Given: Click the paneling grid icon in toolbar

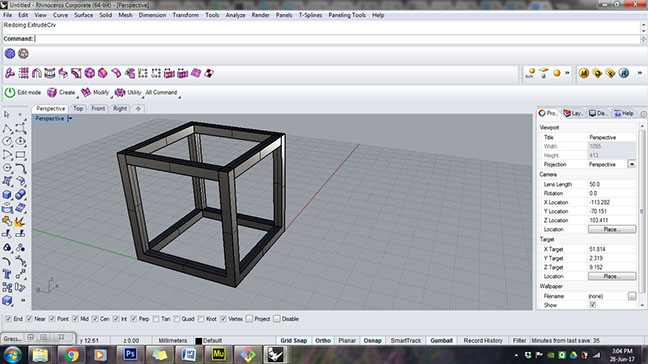Looking at the screenshot, I should click(24, 73).
